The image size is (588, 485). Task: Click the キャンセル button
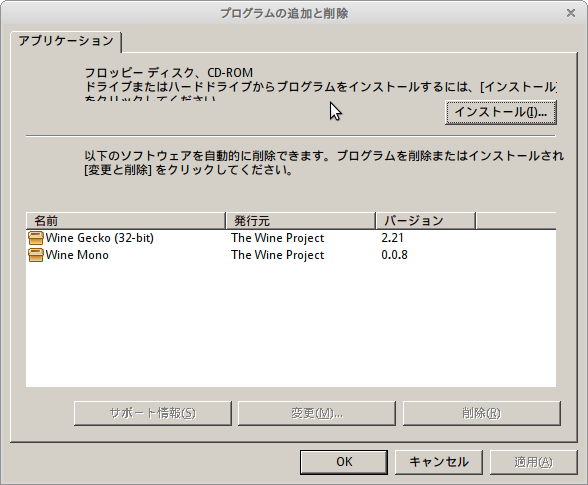439,462
